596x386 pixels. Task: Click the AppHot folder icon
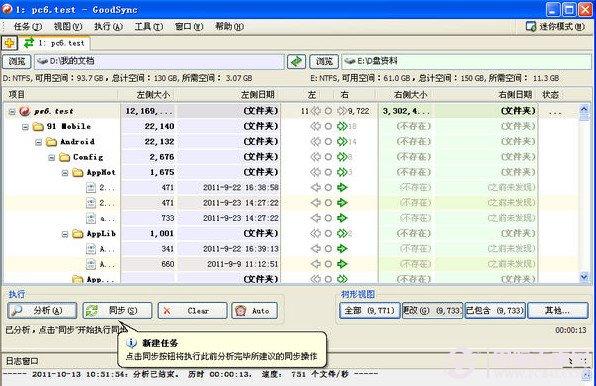click(78, 172)
